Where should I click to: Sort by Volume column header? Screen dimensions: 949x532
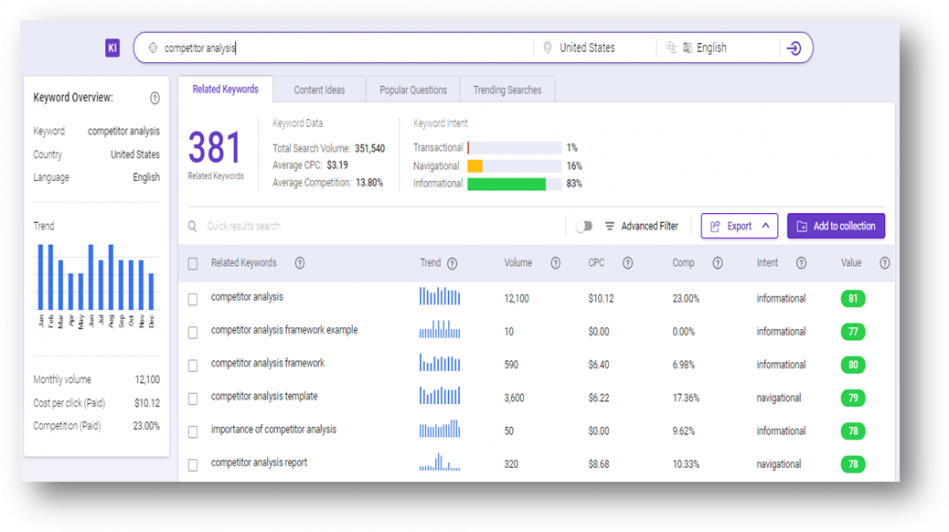point(518,263)
